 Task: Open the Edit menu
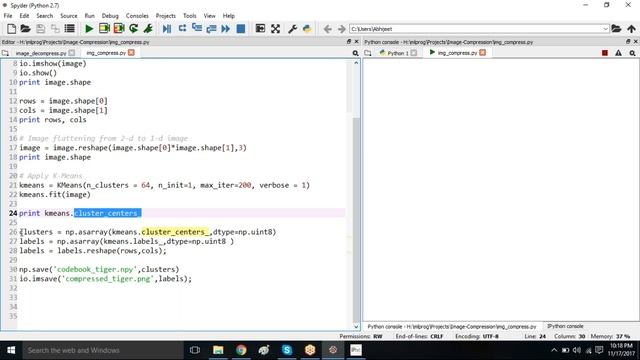click(24, 16)
